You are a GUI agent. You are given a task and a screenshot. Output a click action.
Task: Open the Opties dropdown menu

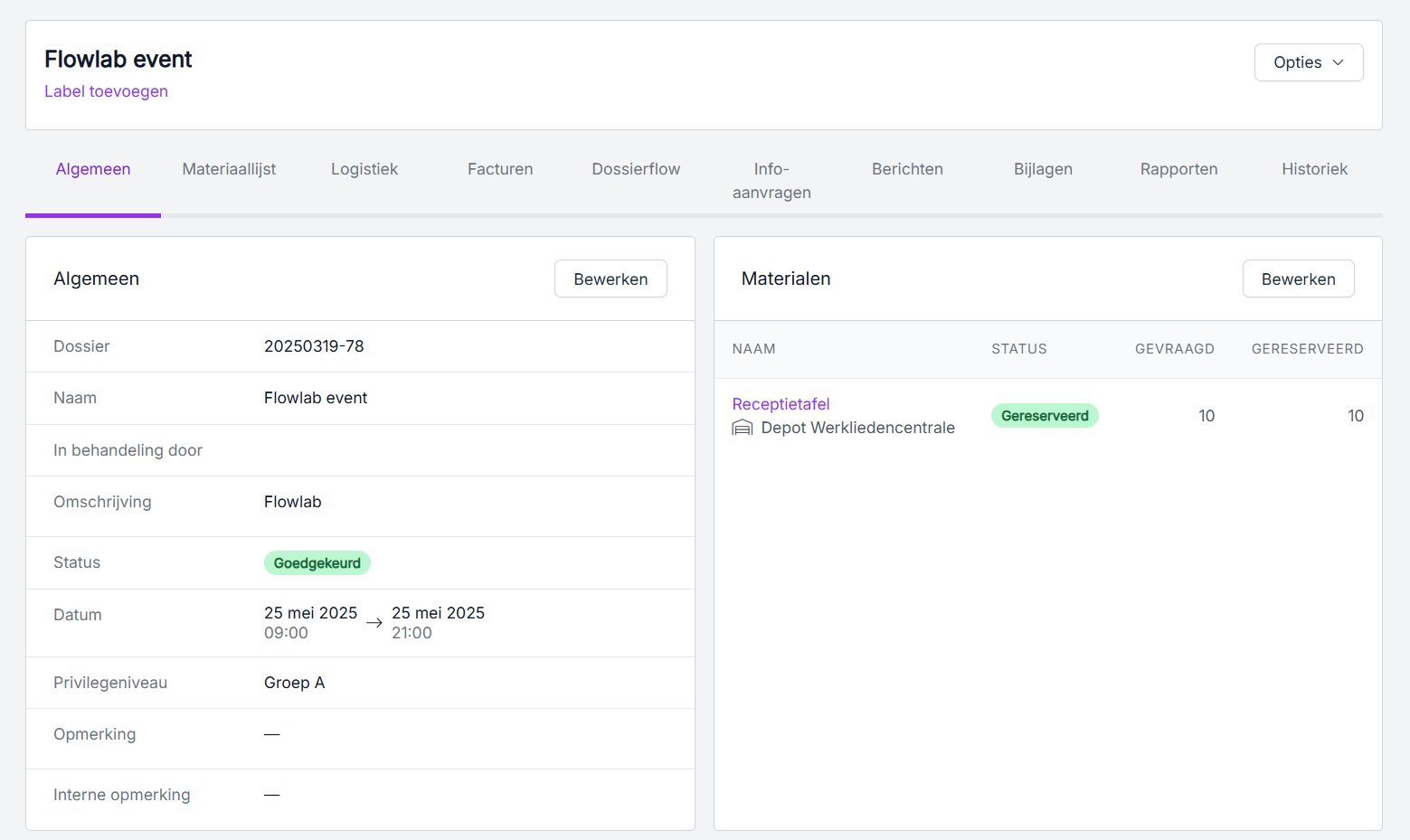pyautogui.click(x=1308, y=62)
